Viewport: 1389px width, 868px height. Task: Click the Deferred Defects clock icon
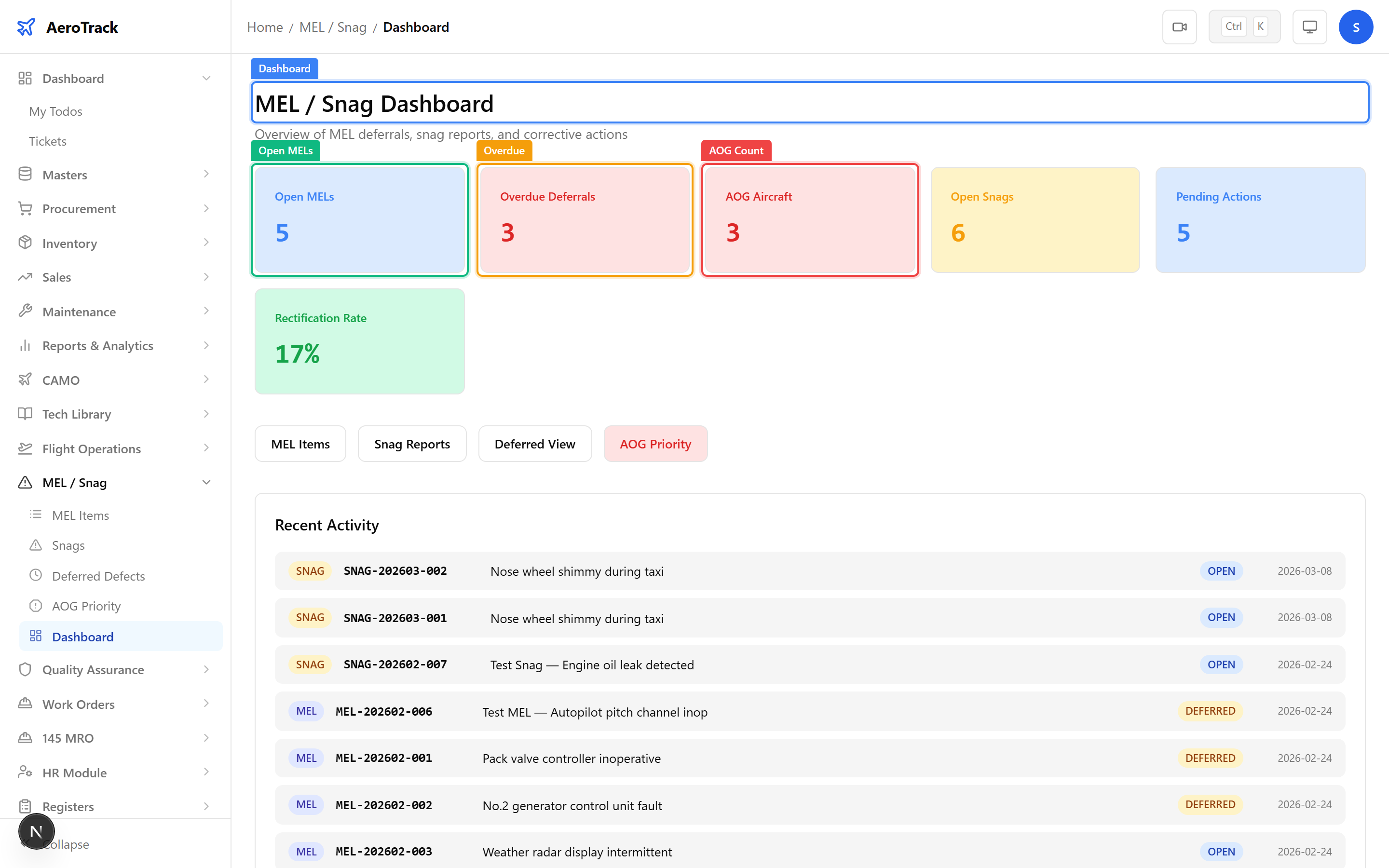(x=36, y=575)
